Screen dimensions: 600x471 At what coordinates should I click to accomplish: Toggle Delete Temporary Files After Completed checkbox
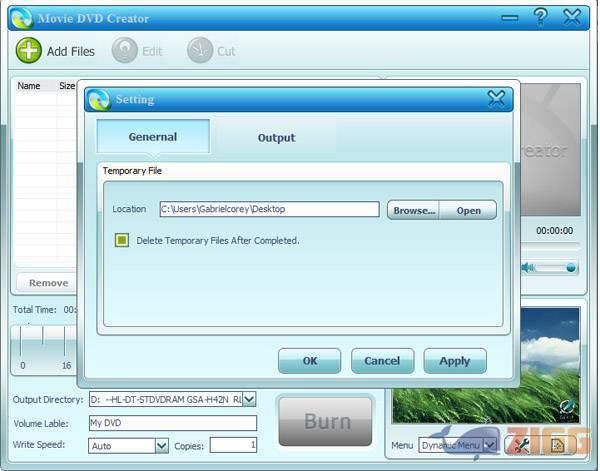(122, 240)
